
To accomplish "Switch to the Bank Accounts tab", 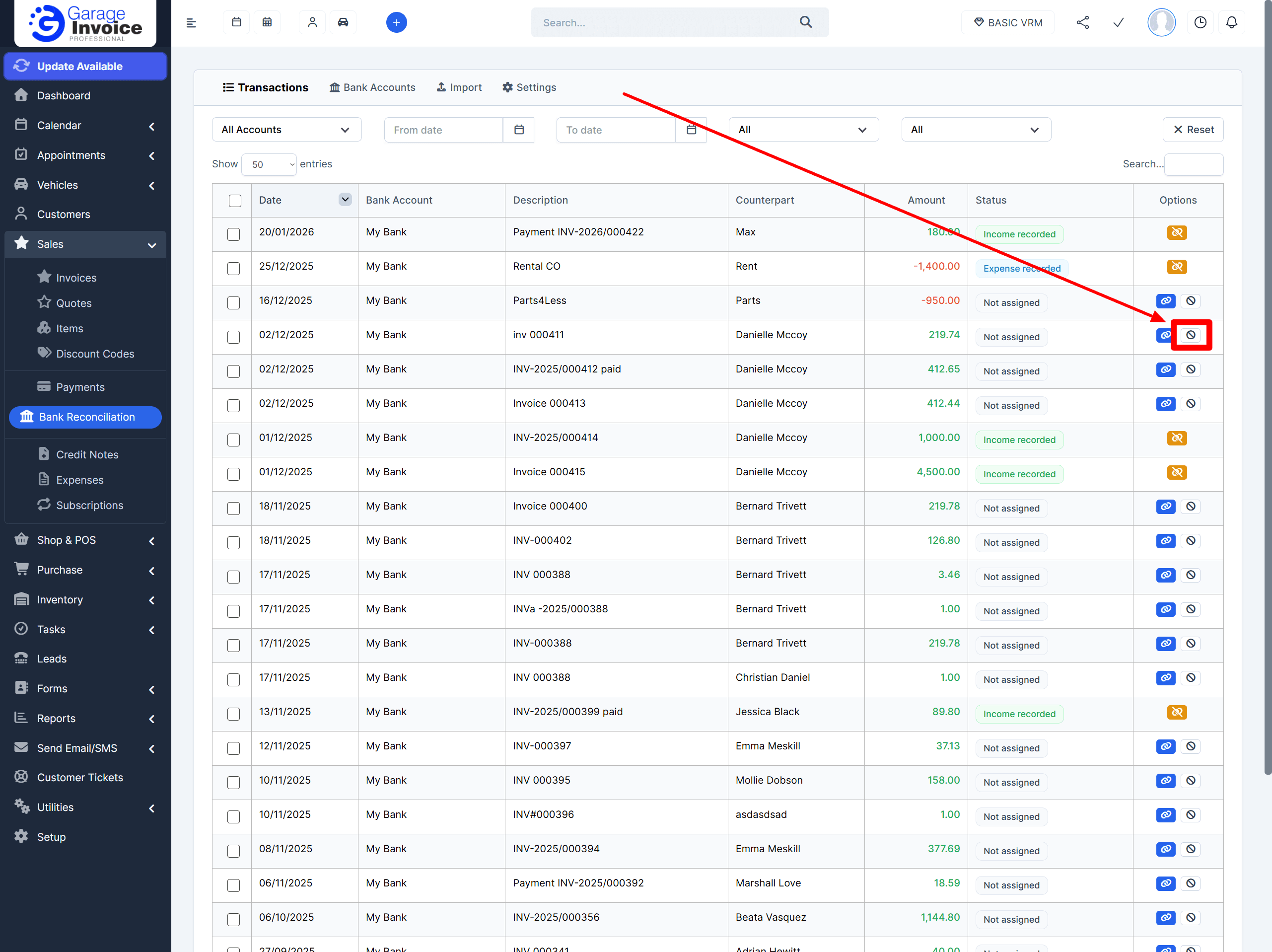I will 372,87.
